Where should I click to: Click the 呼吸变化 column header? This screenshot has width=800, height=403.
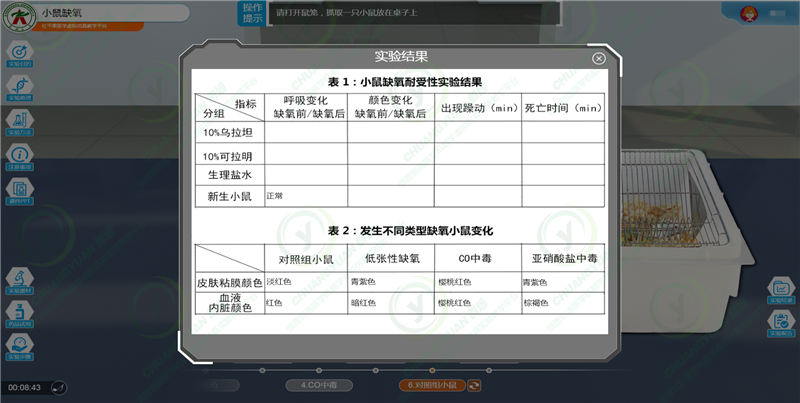coord(306,107)
